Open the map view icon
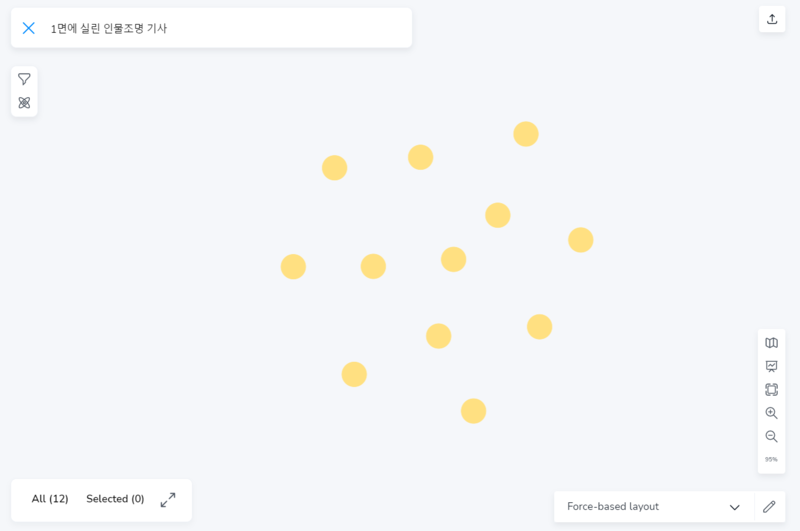Screen dimensions: 800x531 [x=771, y=343]
